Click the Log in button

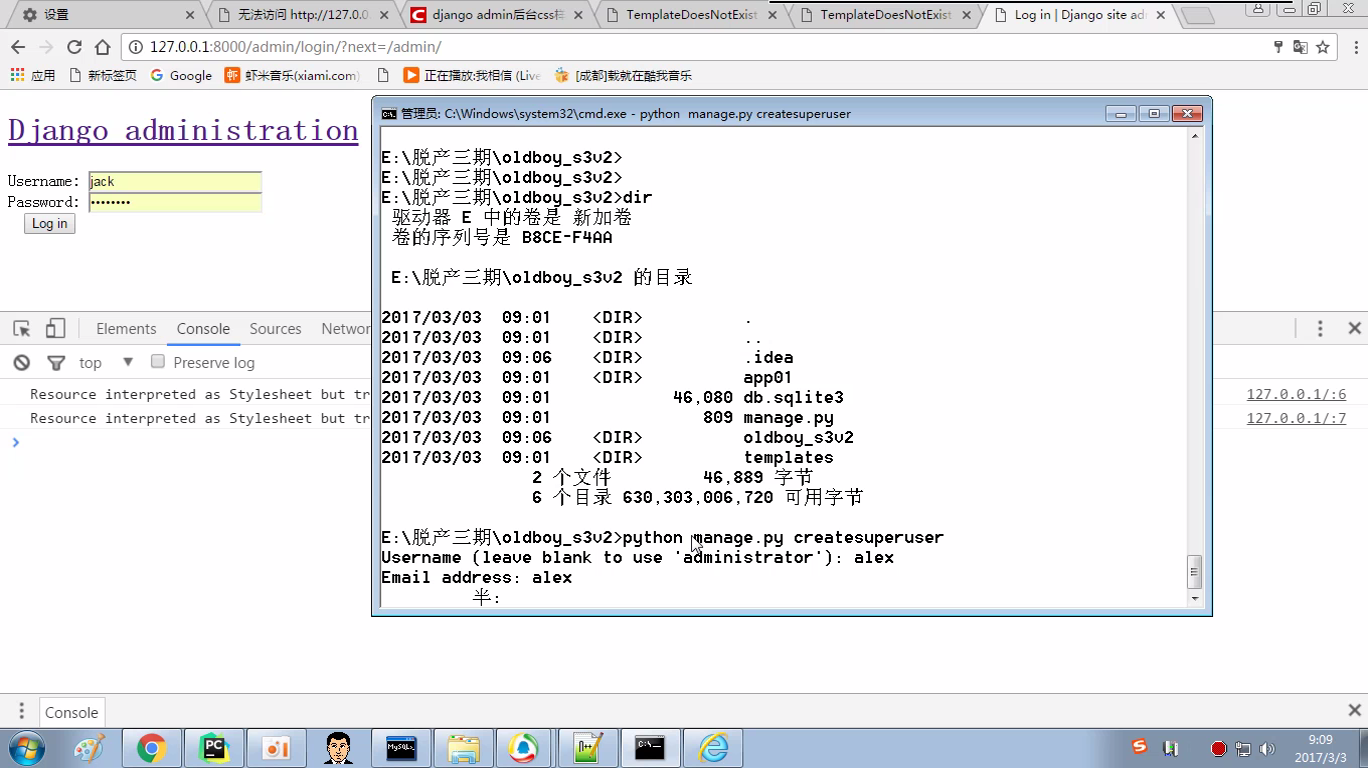49,224
